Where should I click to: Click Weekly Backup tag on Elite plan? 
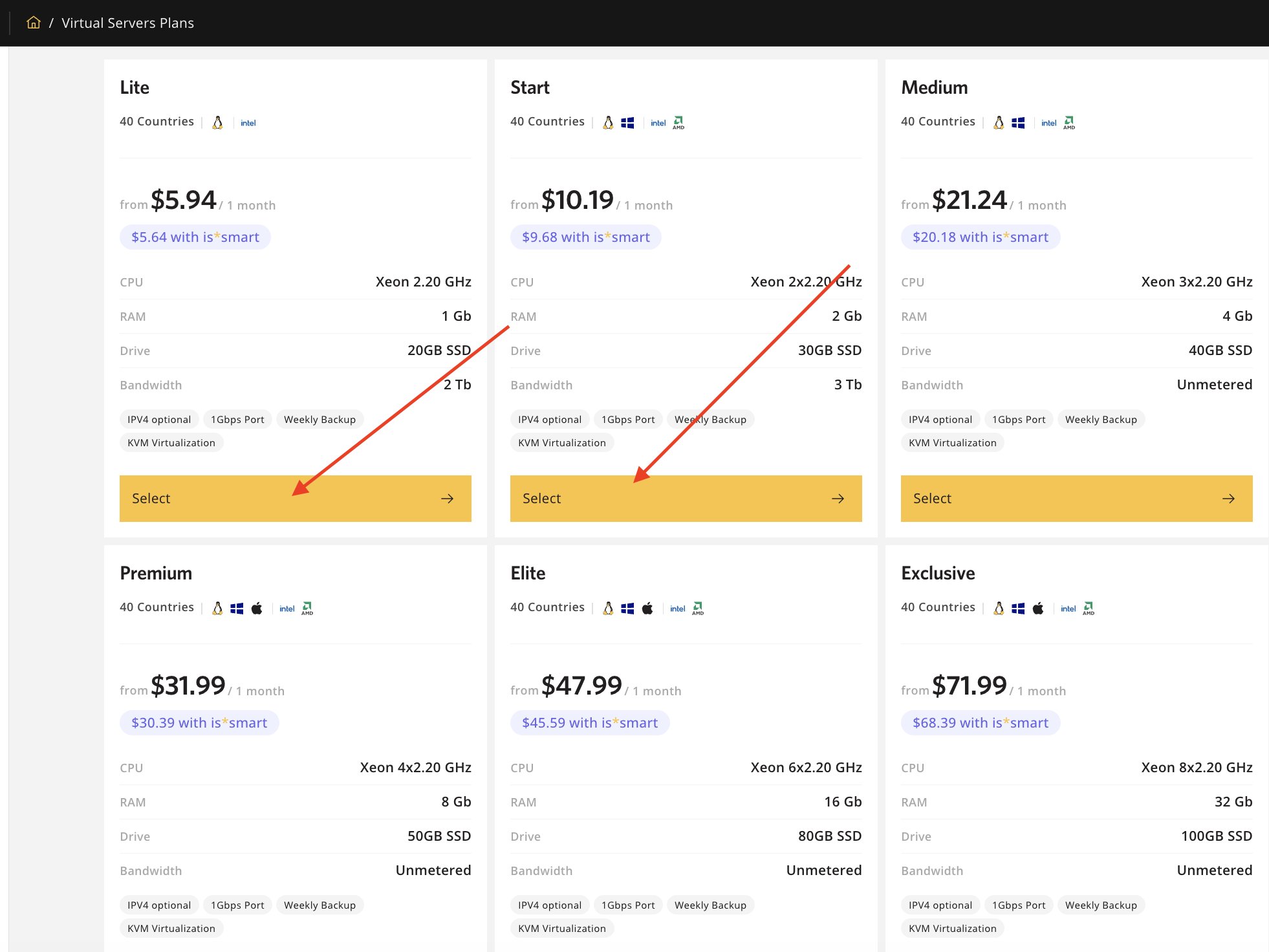(710, 905)
